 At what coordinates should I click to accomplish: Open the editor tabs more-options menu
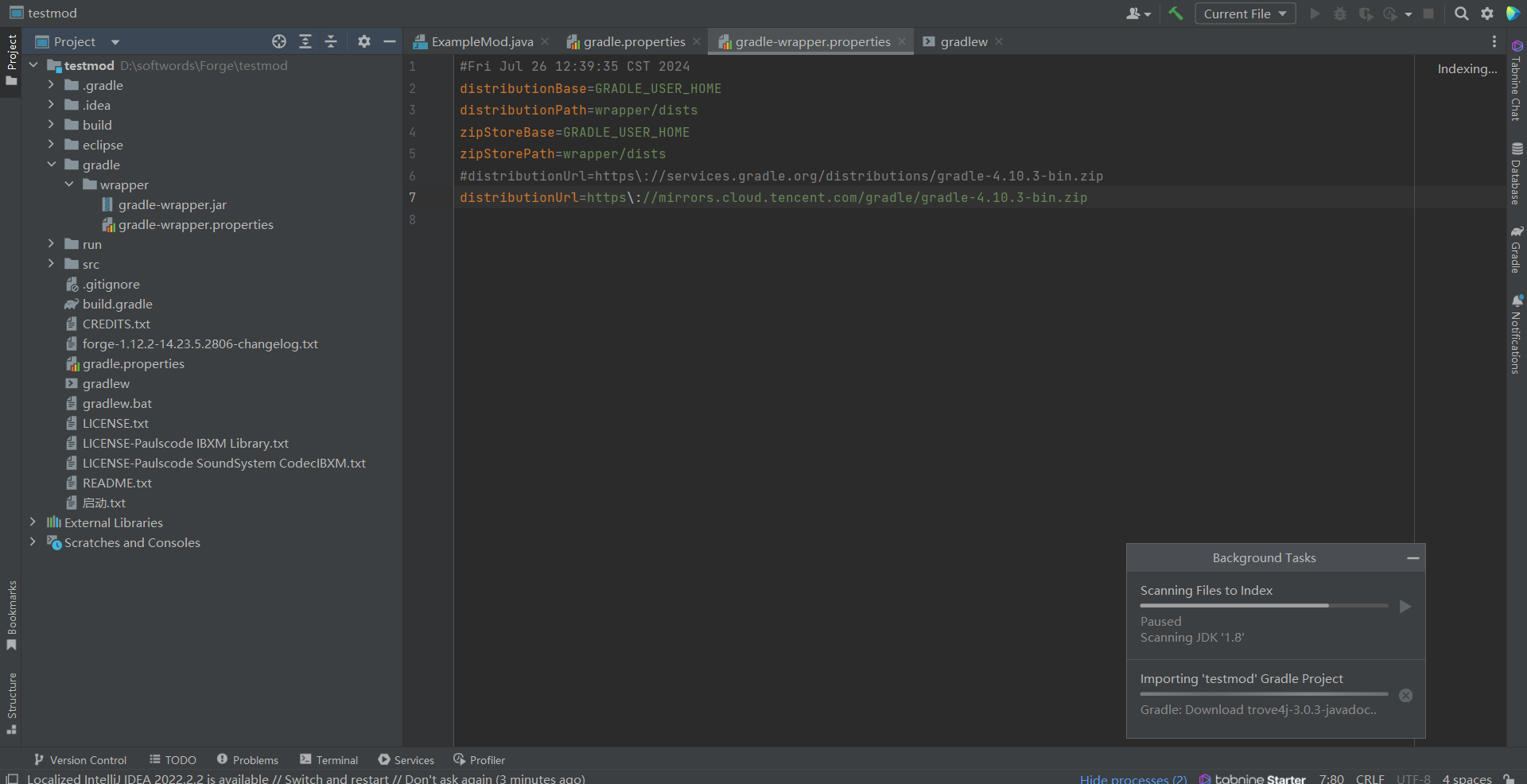click(1494, 41)
